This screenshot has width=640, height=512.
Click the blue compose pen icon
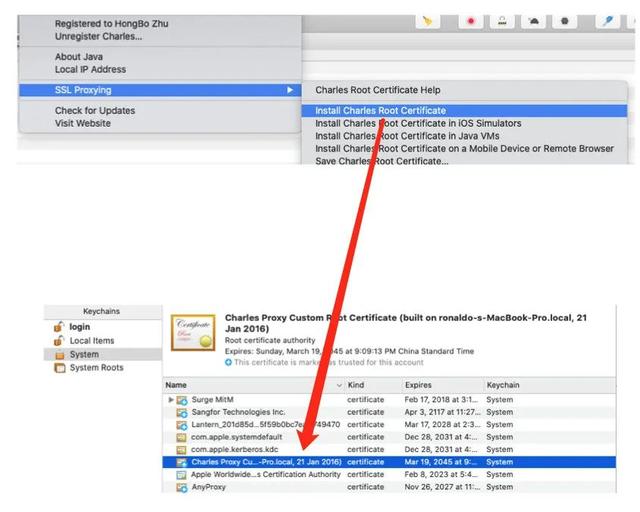coord(607,20)
